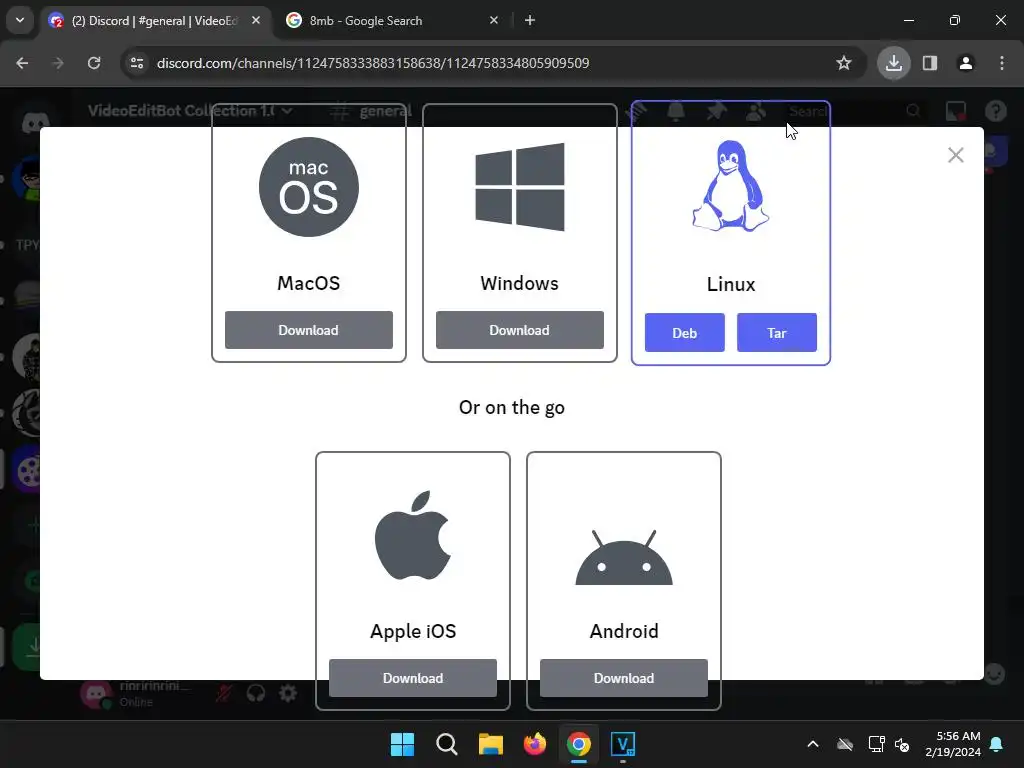Show hidden system tray icons
The height and width of the screenshot is (768, 1024).
coord(813,744)
